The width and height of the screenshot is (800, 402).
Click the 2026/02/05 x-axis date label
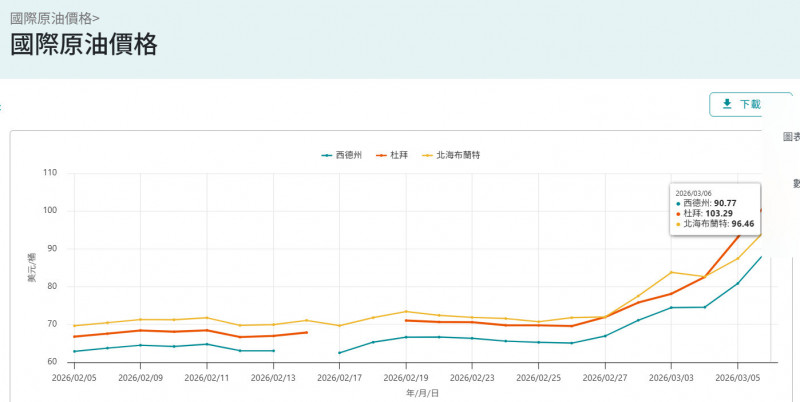[x=74, y=378]
